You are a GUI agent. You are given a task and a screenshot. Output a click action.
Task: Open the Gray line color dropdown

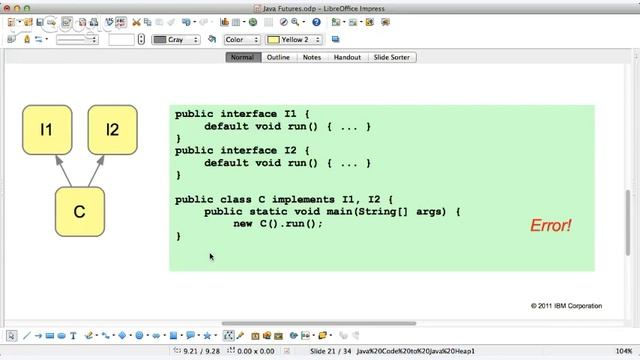pyautogui.click(x=176, y=40)
